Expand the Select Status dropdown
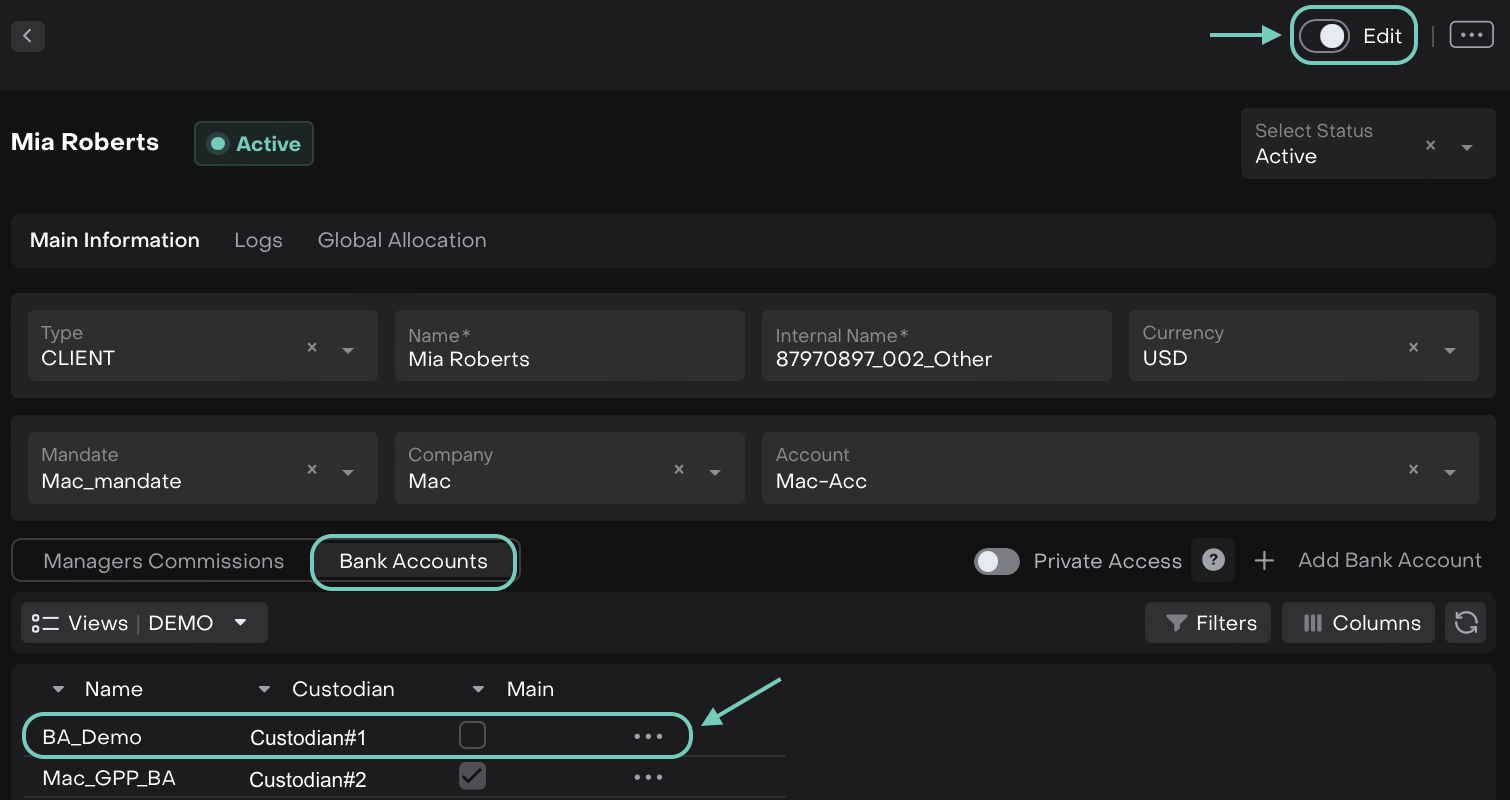1510x800 pixels. [x=1467, y=147]
